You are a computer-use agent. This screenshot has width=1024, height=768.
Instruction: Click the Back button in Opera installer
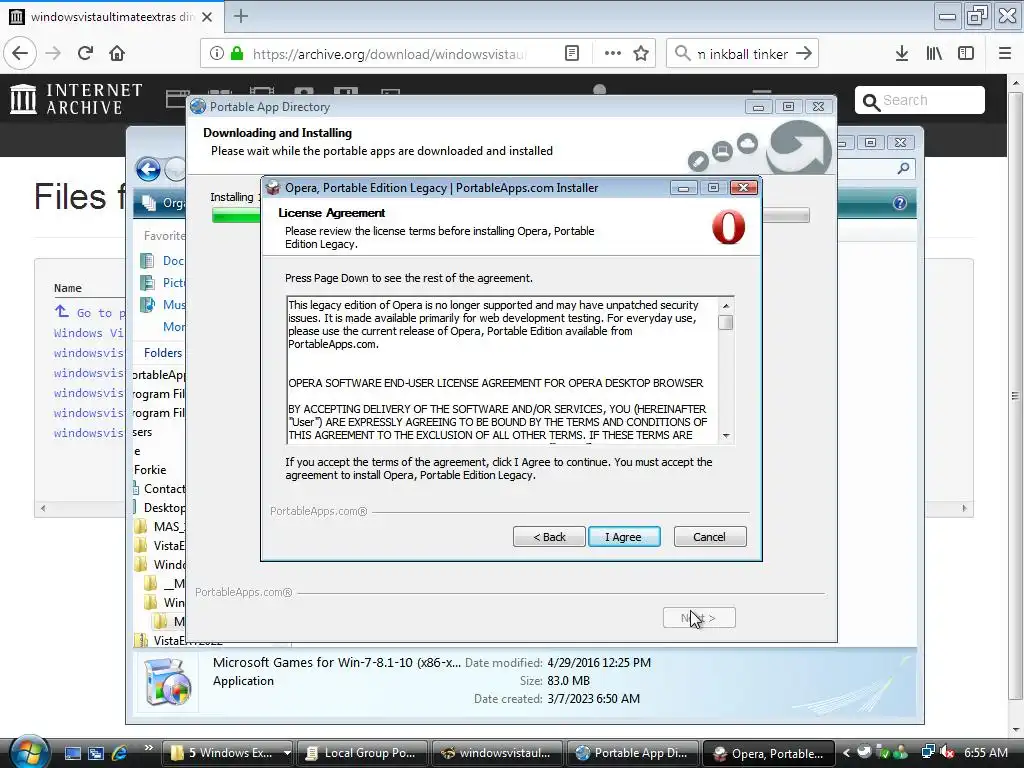[x=549, y=537]
